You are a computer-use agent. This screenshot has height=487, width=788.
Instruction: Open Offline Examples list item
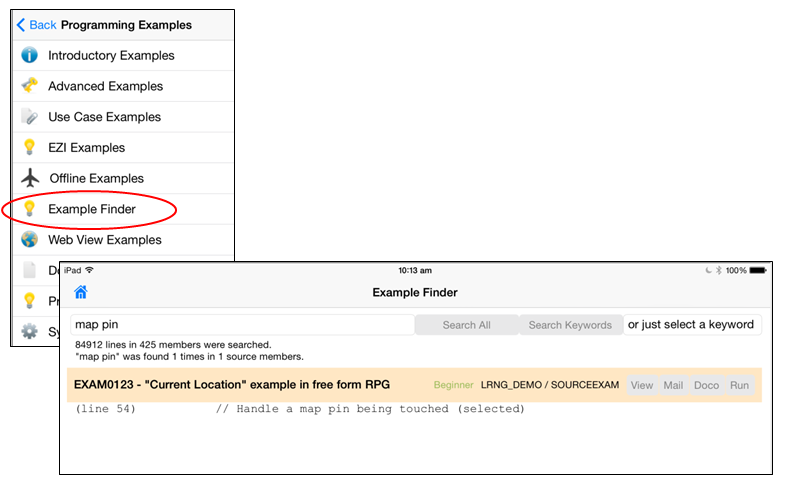[124, 178]
